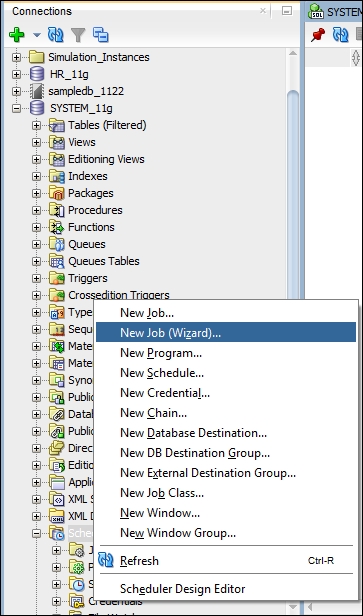The height and width of the screenshot is (616, 363).
Task: Expand the Triggers tree node
Action: (37, 279)
